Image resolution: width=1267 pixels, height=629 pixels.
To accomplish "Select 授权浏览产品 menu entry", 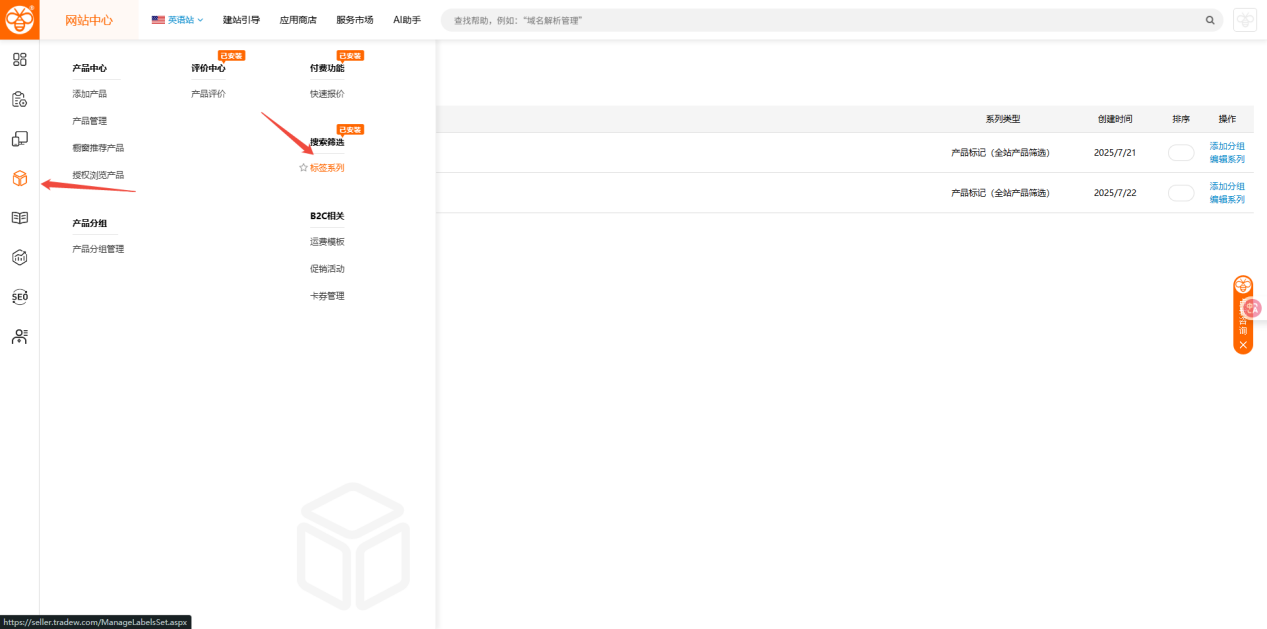I will coord(98,175).
